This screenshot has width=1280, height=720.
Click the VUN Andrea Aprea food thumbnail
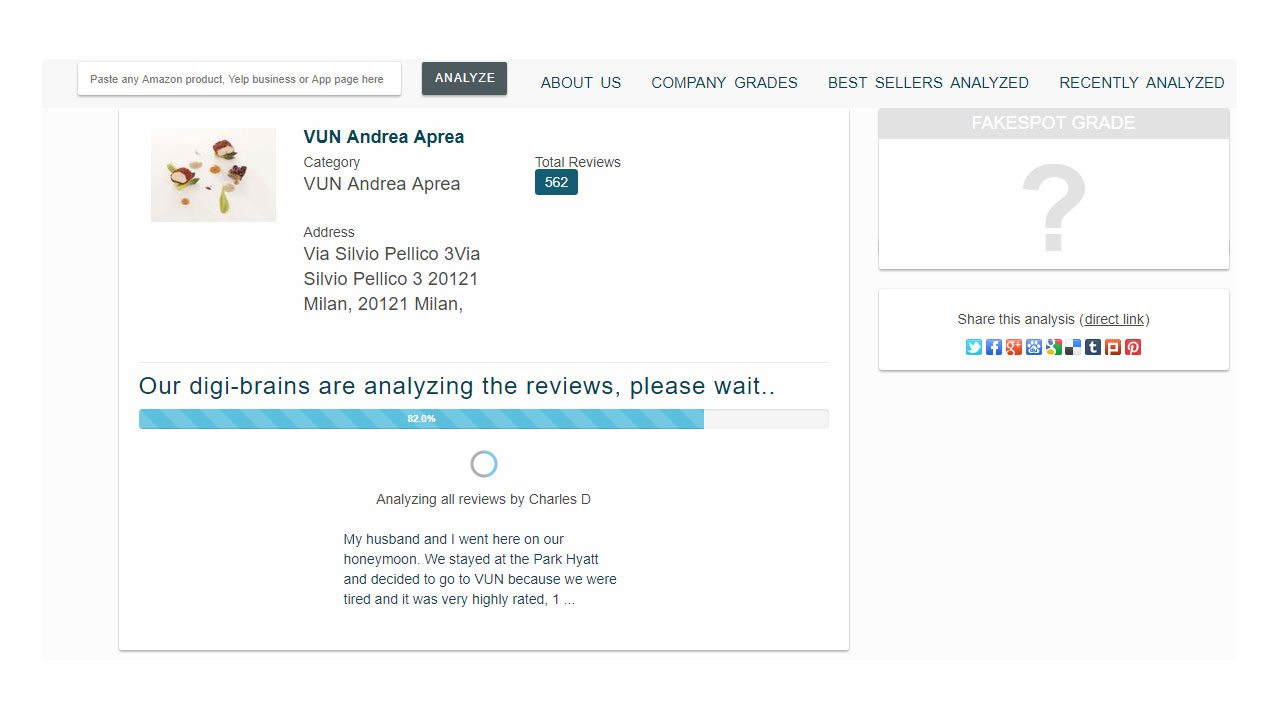213,175
